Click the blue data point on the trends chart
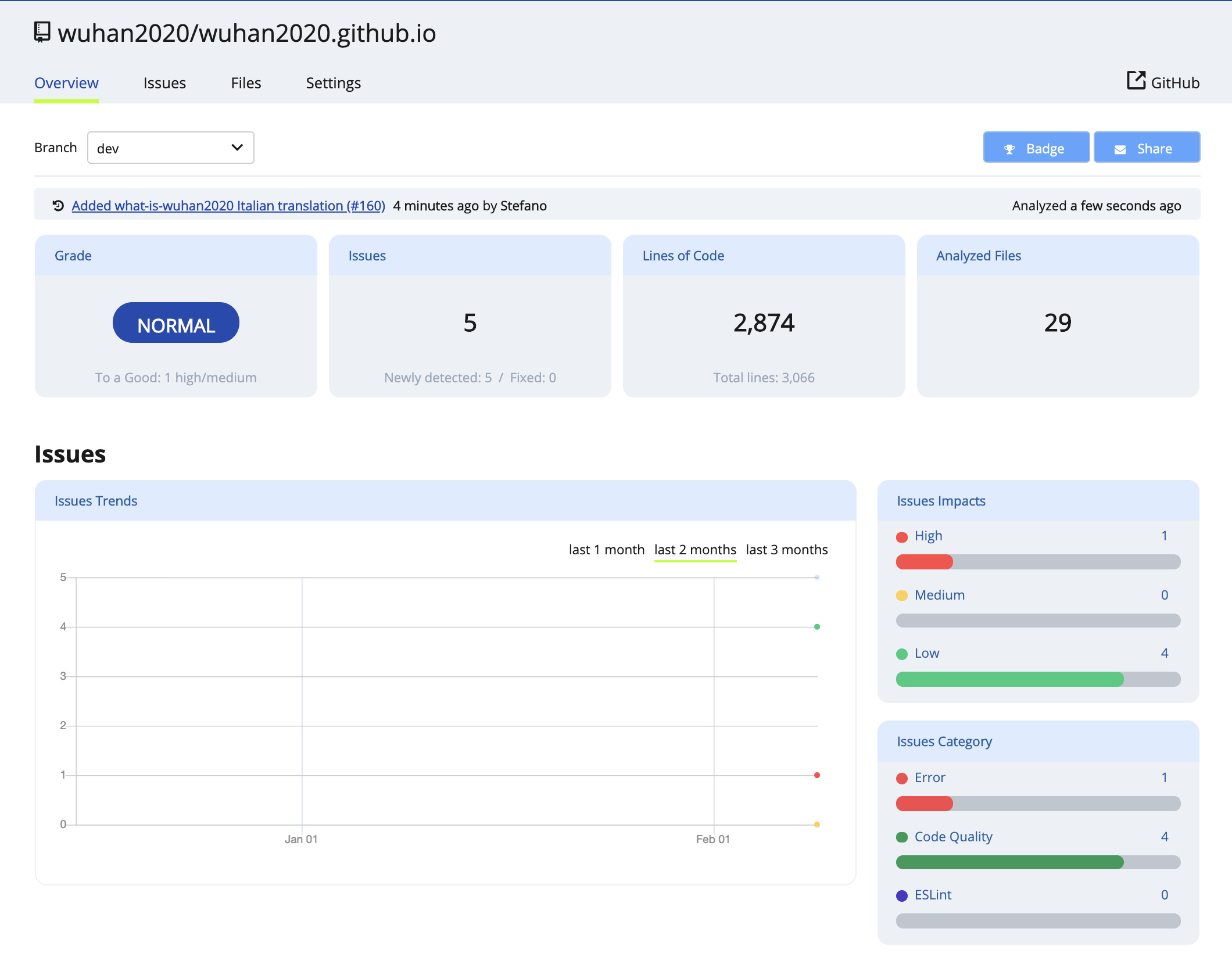The height and width of the screenshot is (968, 1232). coord(816,577)
